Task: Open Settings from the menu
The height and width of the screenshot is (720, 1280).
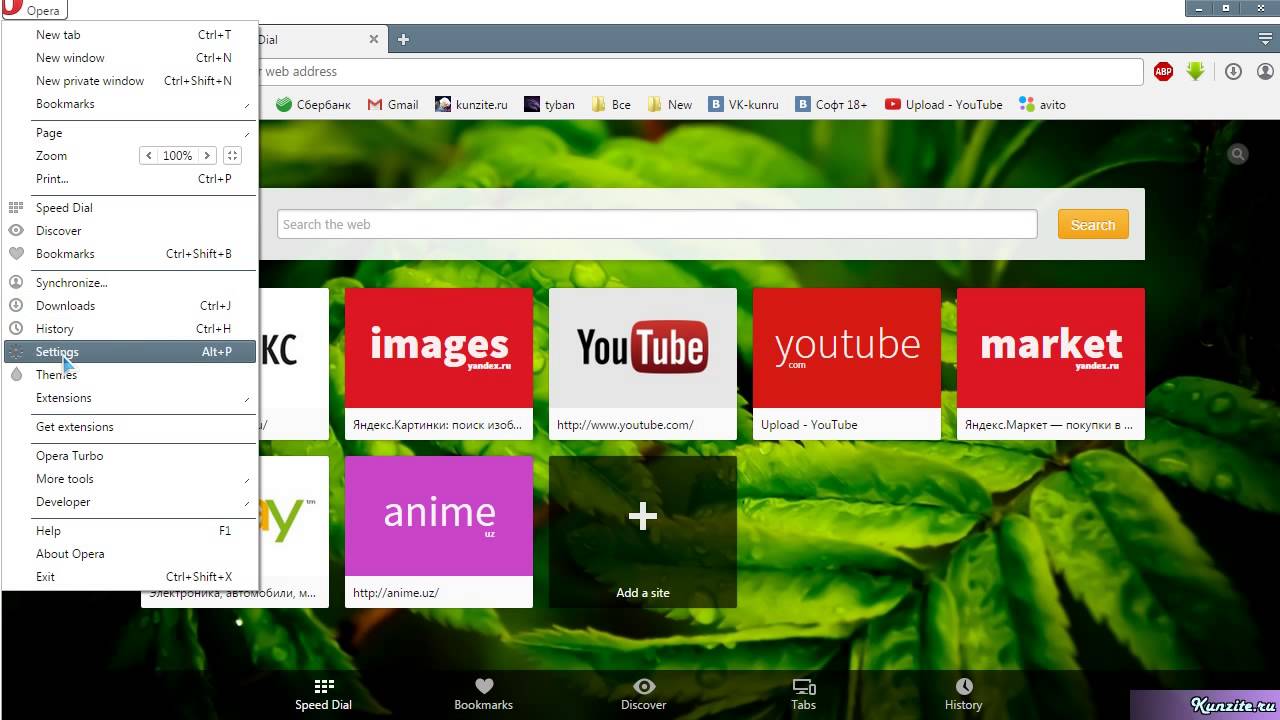Action: tap(130, 352)
